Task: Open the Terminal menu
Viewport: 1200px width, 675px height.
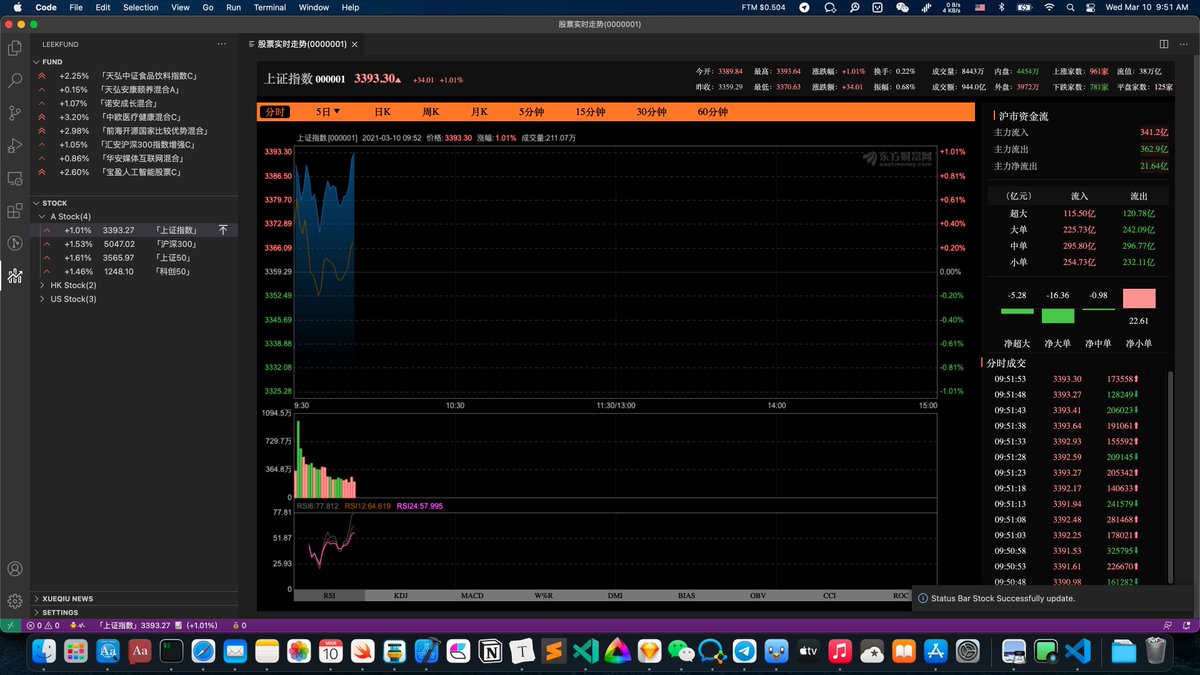Action: pos(269,7)
